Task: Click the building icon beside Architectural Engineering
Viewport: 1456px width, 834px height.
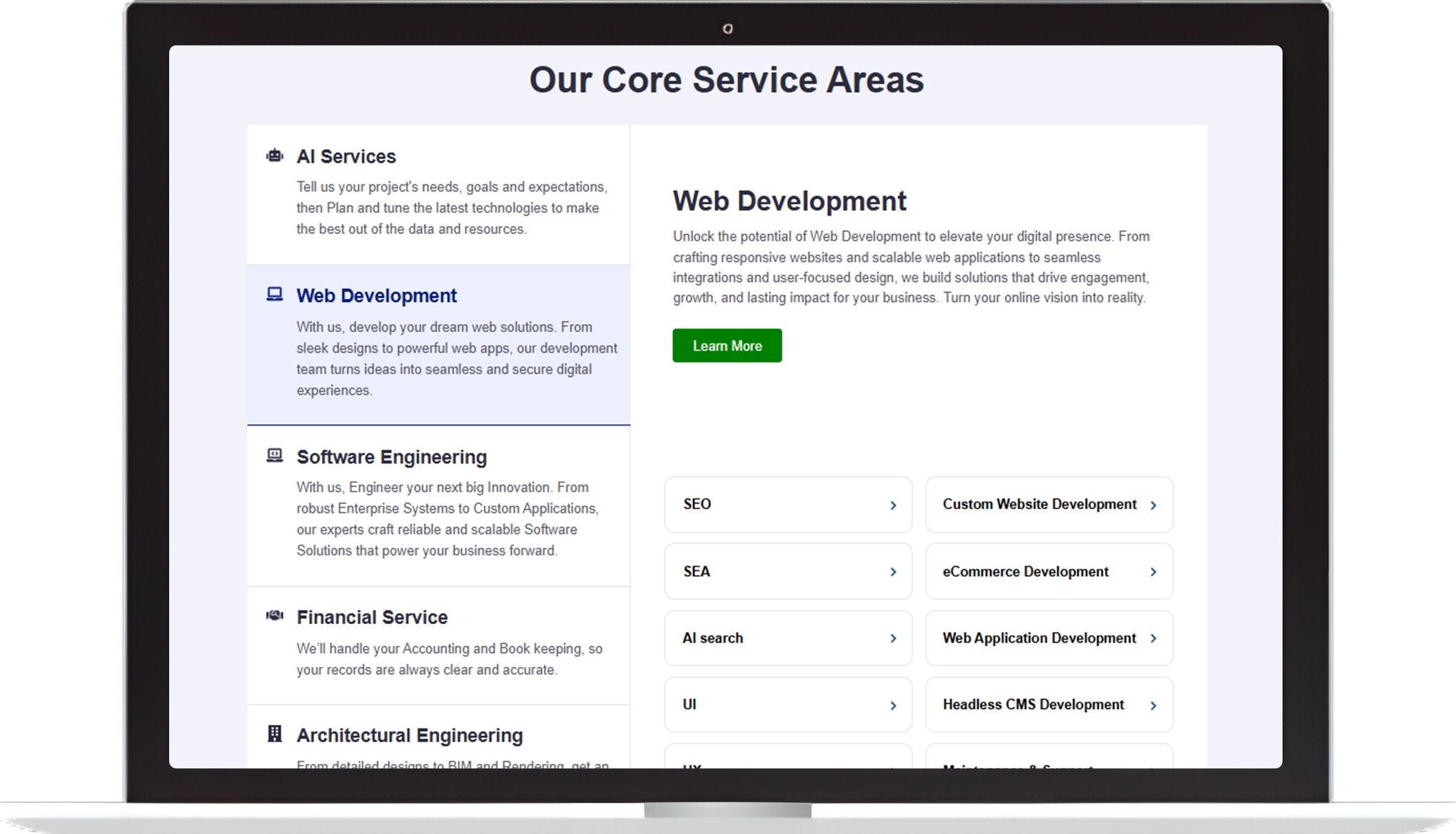Action: click(275, 733)
